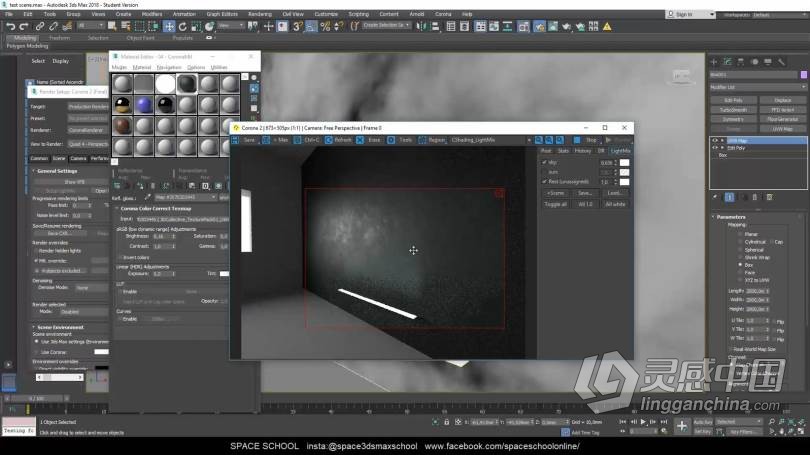
Task: Open the Sign In dropdown
Action: 690,14
